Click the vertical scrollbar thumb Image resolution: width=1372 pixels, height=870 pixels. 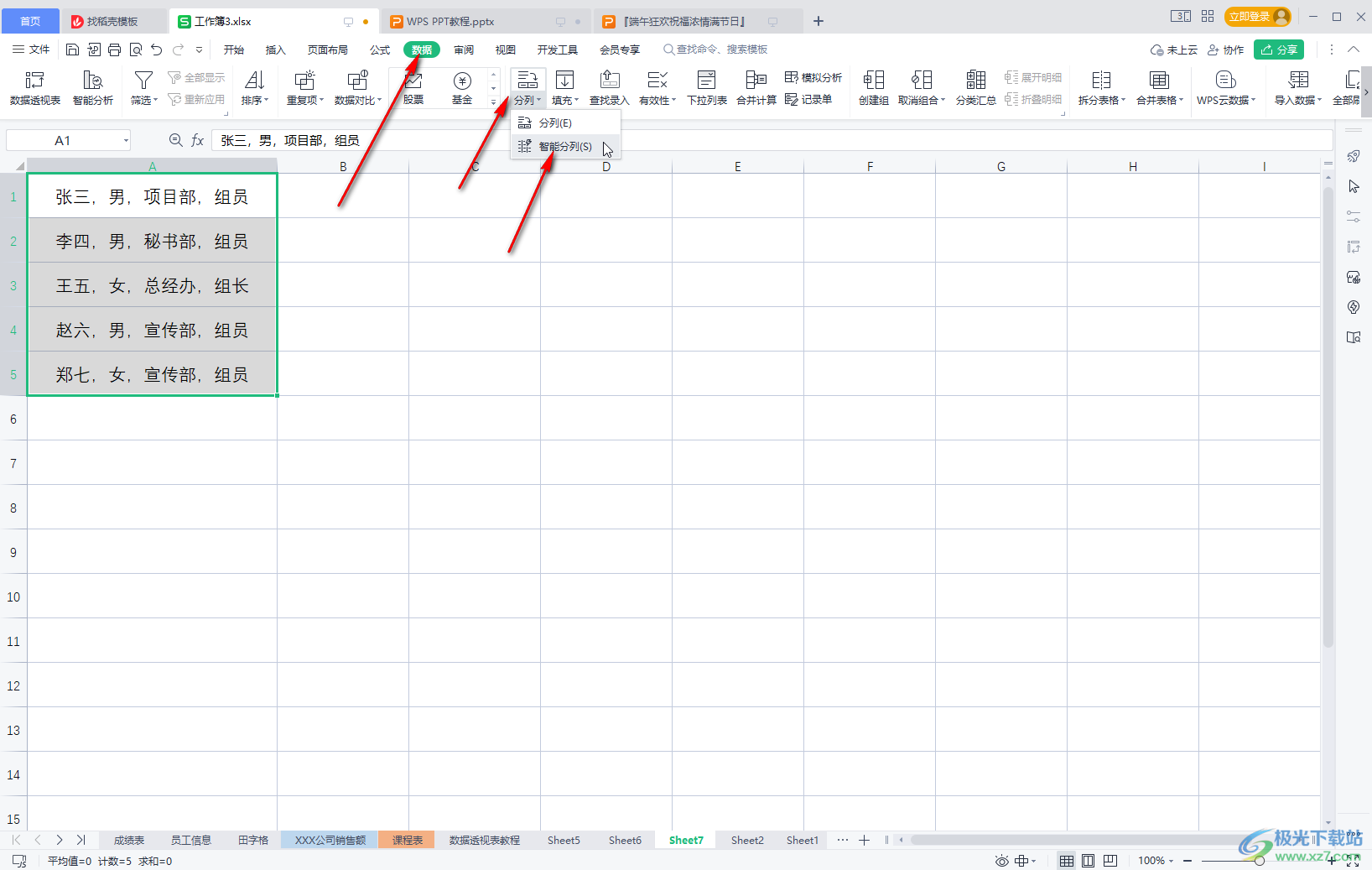pos(1328,417)
